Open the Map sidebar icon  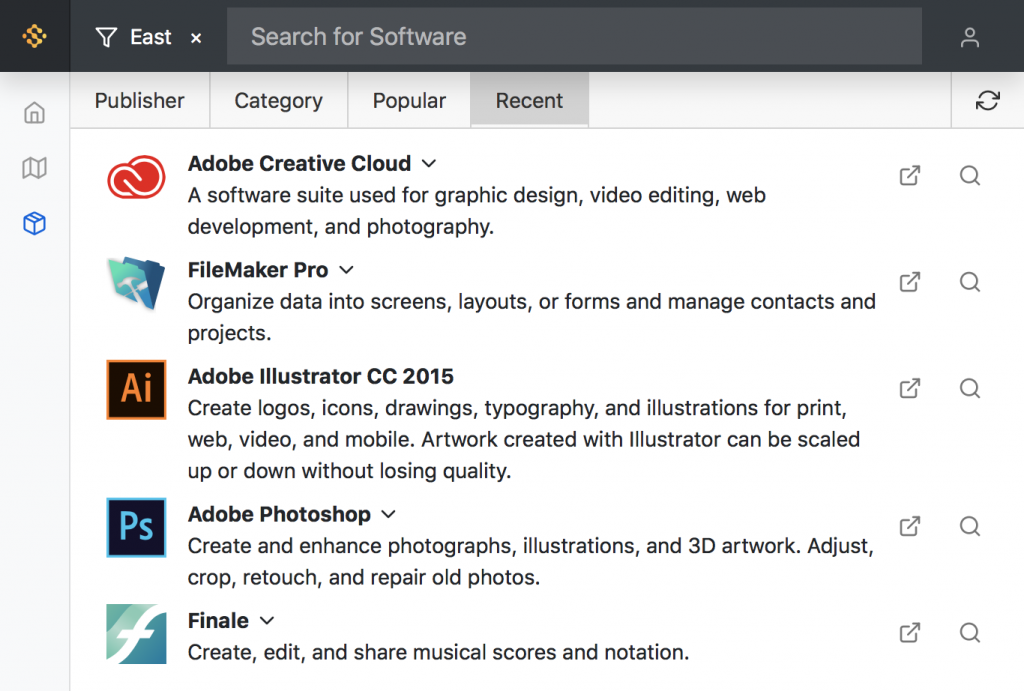(x=35, y=168)
